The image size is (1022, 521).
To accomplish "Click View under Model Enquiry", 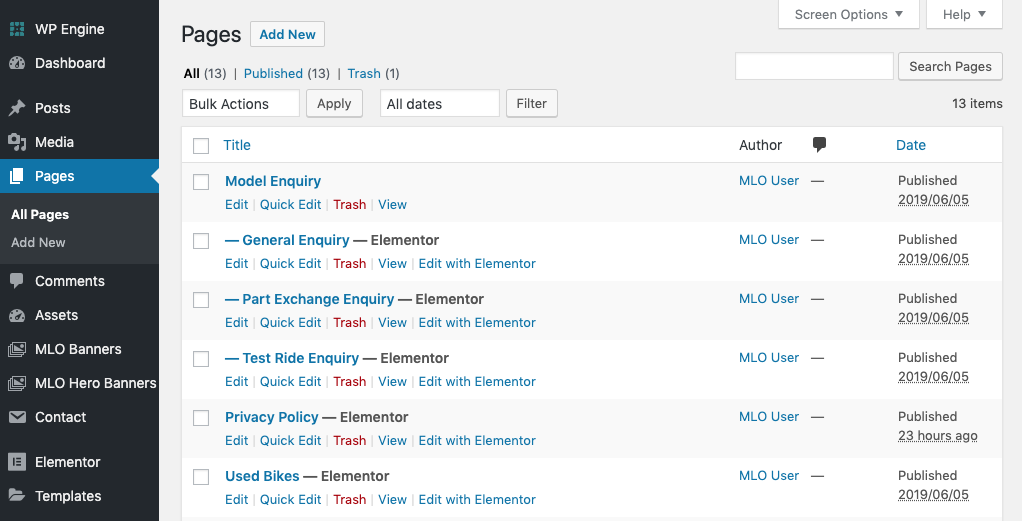I will (x=392, y=205).
